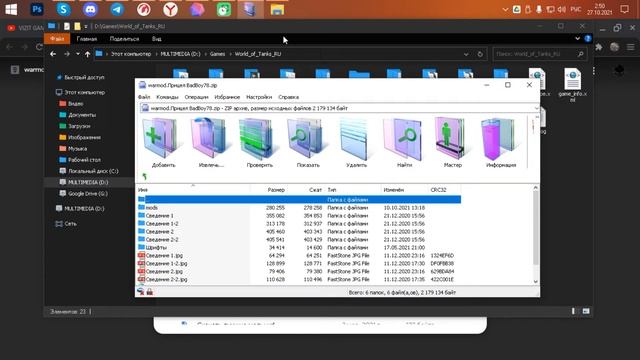Click the Извлечь (Extract) toolbar icon

[211, 142]
